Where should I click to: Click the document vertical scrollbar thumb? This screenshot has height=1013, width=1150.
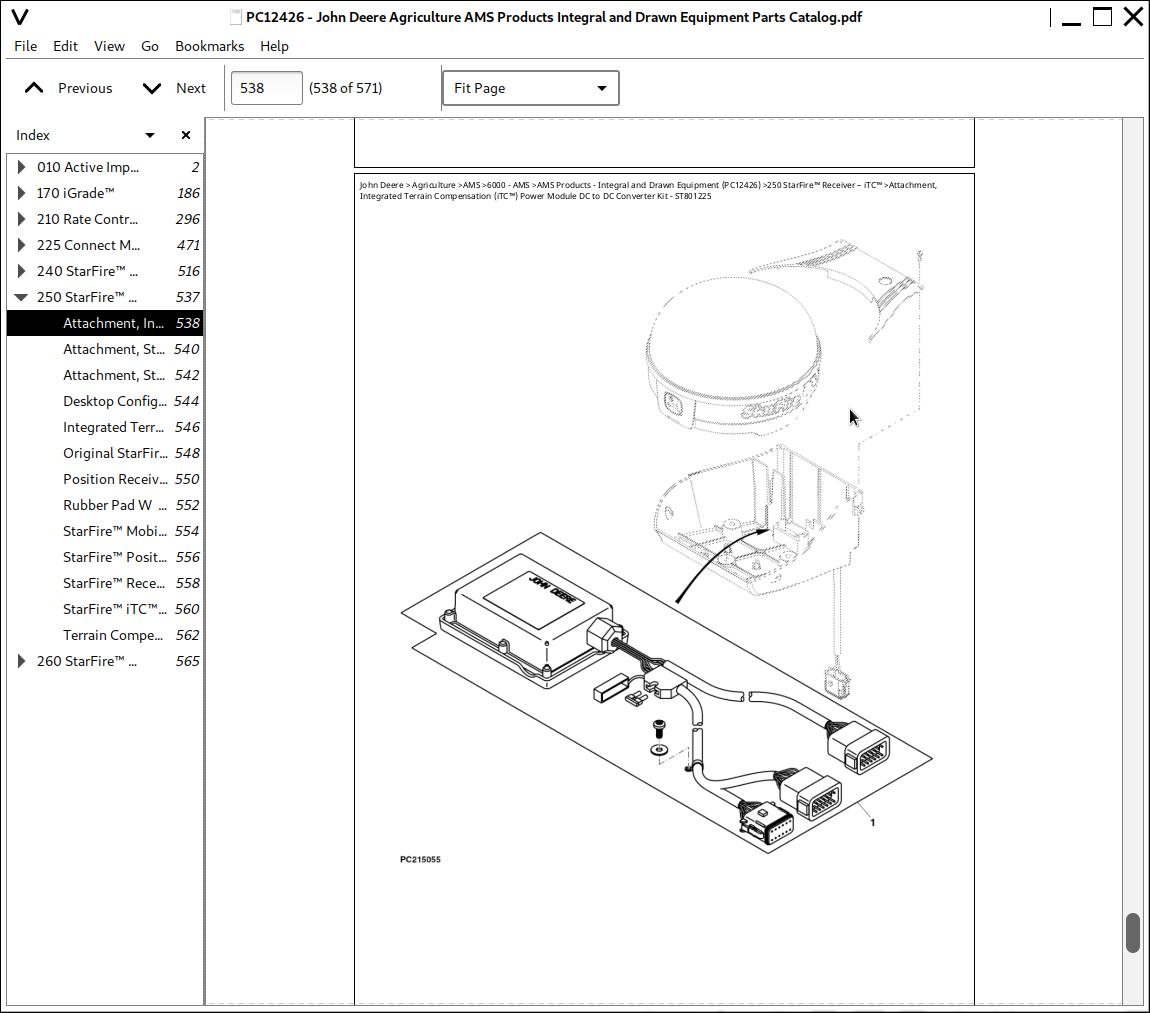(1132, 932)
